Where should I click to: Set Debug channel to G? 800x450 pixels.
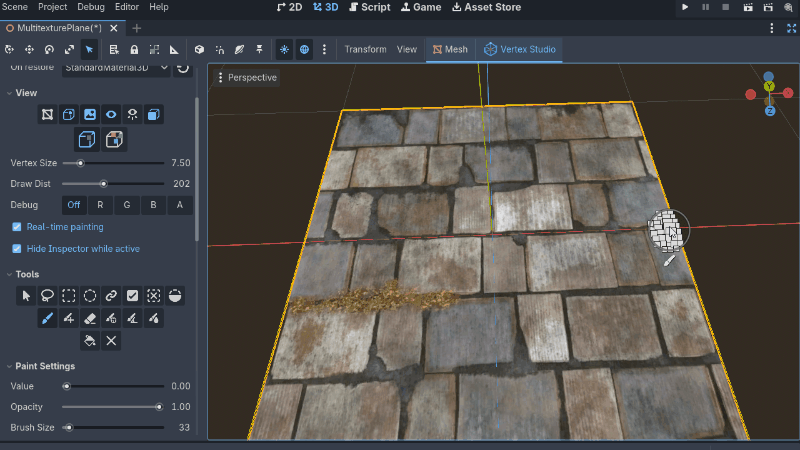click(x=127, y=205)
